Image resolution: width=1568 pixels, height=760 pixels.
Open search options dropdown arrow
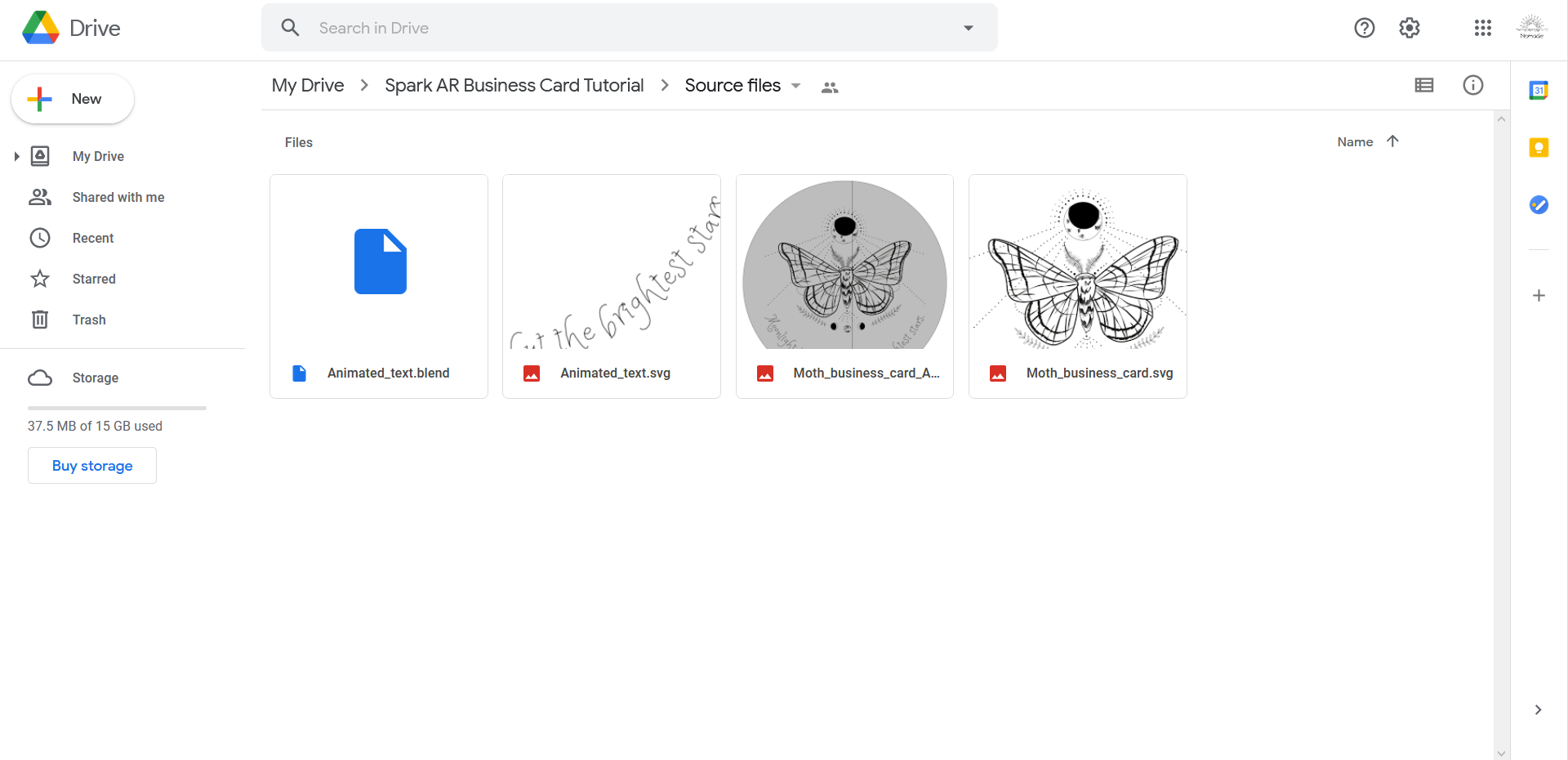point(969,28)
